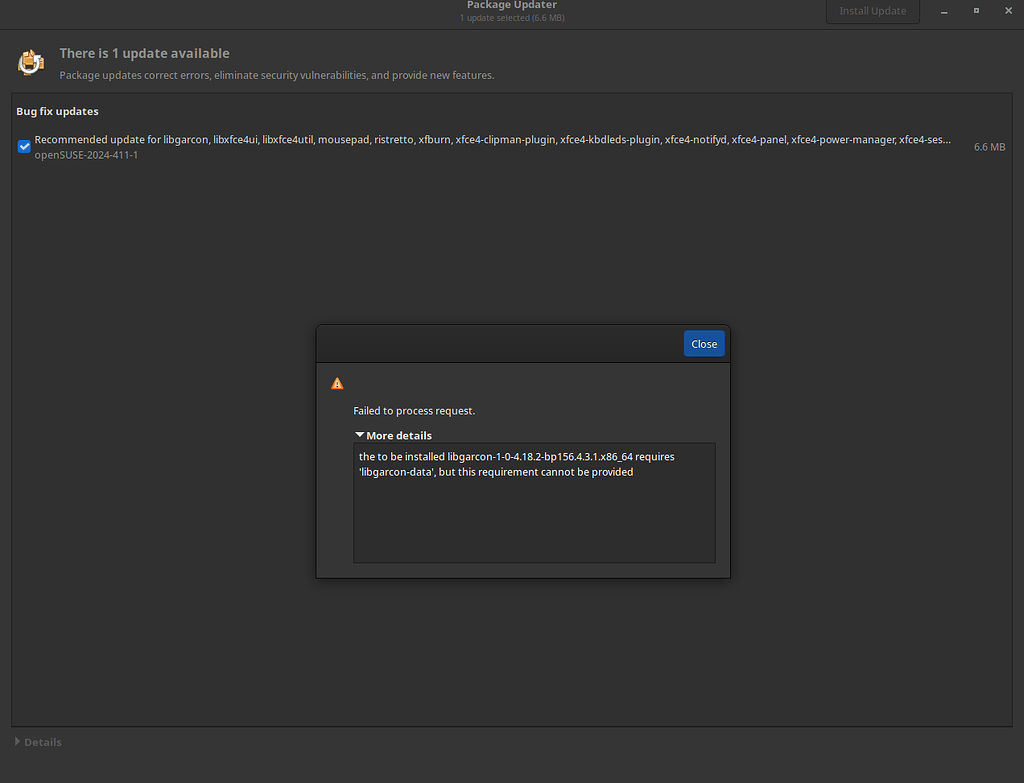This screenshot has height=783, width=1024.
Task: Click the 6.6 MB size label
Action: pos(987,146)
